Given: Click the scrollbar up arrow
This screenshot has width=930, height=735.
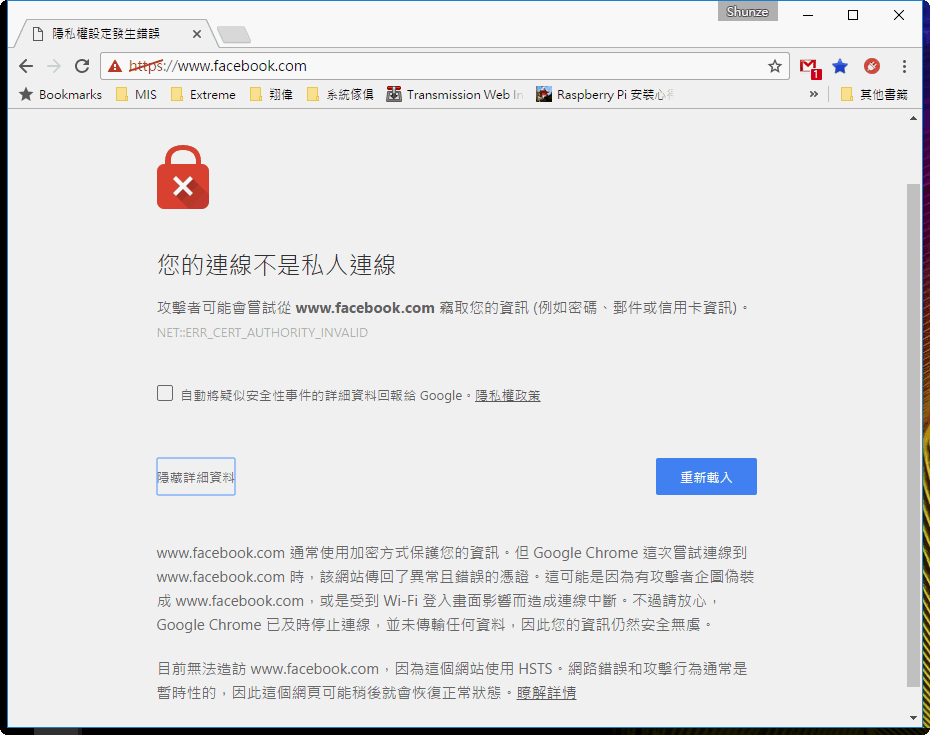Looking at the screenshot, I should click(913, 119).
